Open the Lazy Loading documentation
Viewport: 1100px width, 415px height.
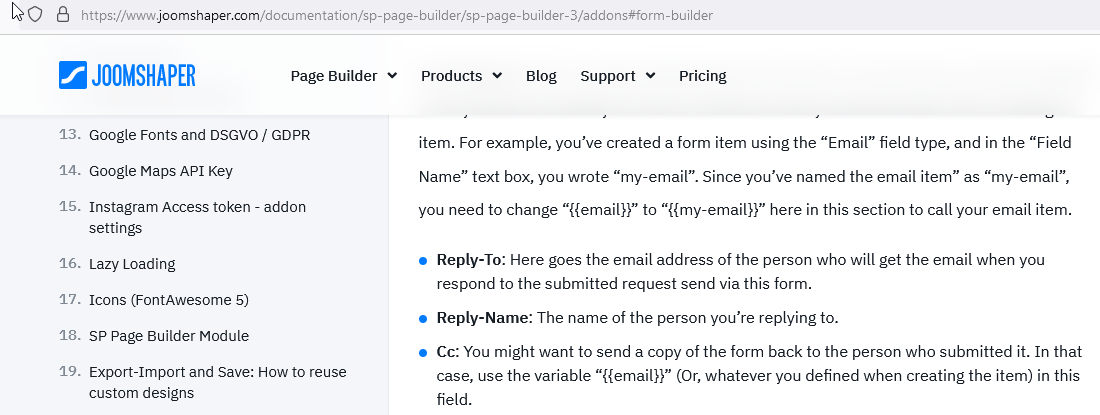pyautogui.click(x=132, y=264)
